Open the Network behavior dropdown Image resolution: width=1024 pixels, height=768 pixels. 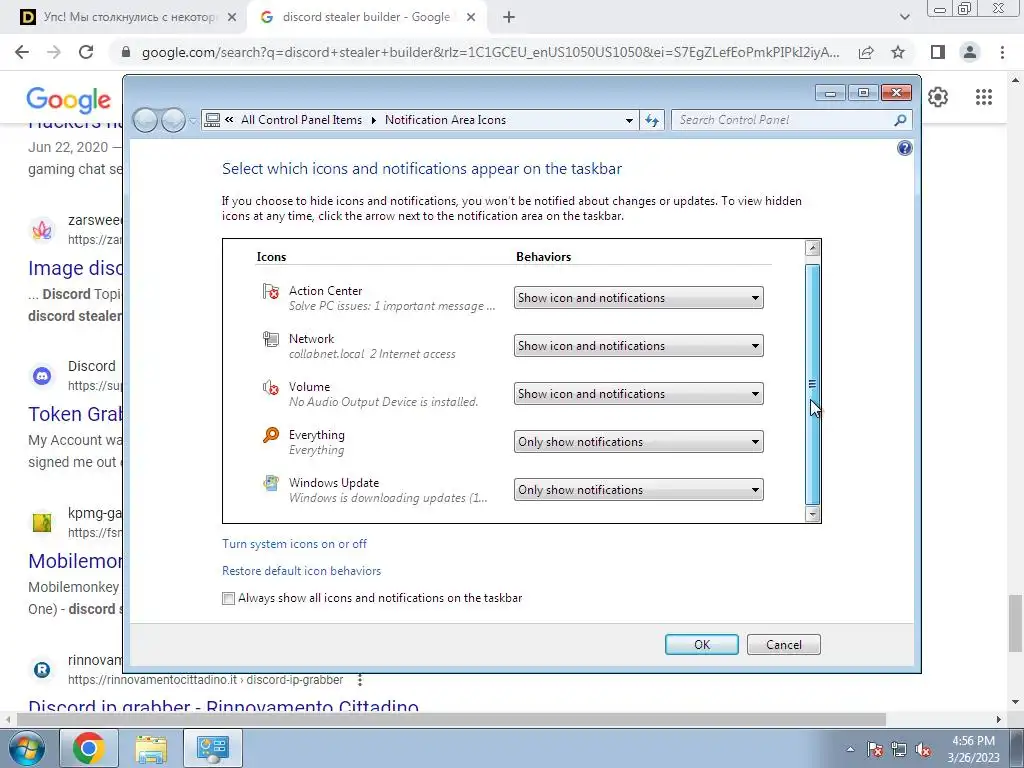coord(638,346)
